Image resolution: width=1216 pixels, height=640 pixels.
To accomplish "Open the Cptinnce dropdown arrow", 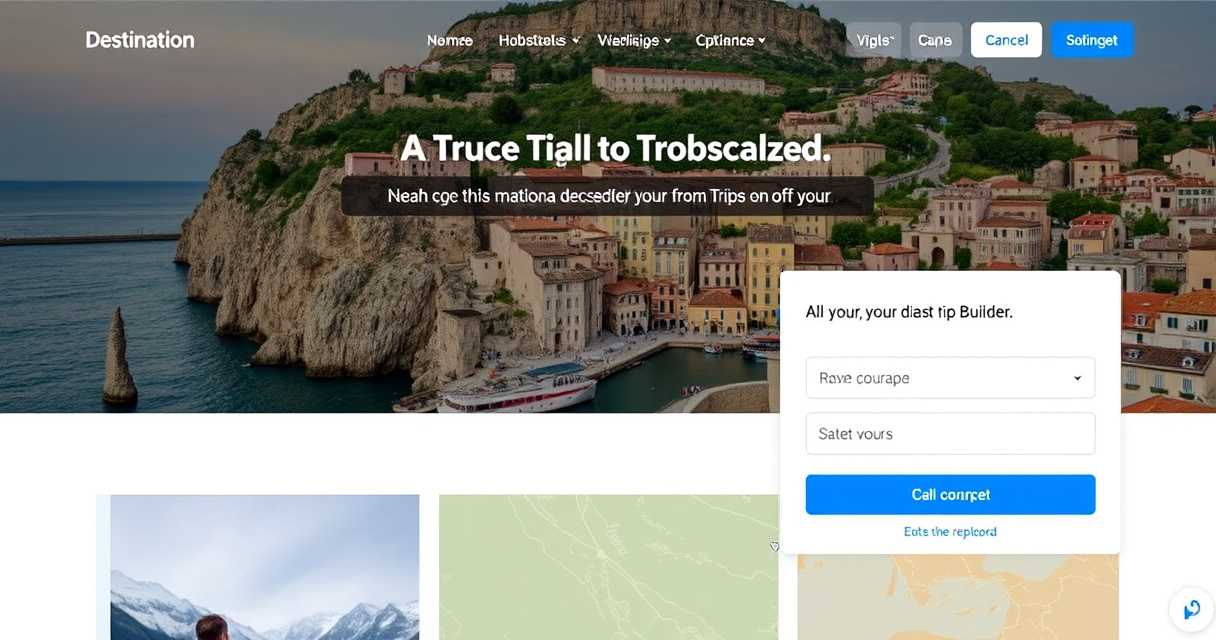I will pyautogui.click(x=762, y=41).
